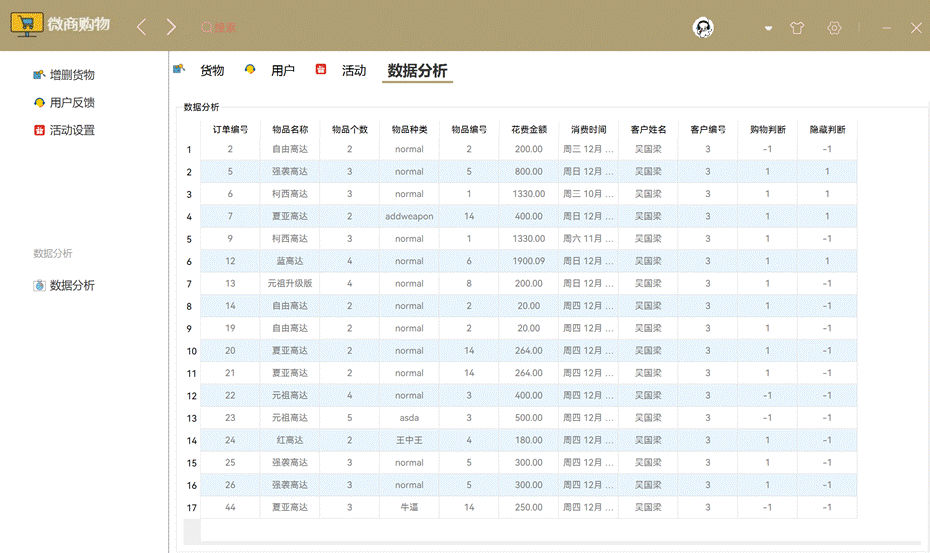This screenshot has width=930, height=553.
Task: Open the 活动 tab
Action: point(353,71)
